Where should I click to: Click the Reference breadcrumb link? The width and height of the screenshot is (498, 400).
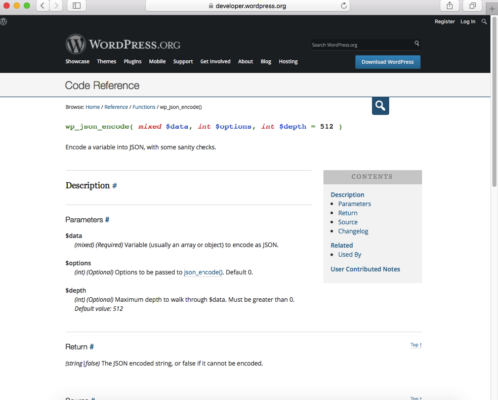[x=116, y=107]
